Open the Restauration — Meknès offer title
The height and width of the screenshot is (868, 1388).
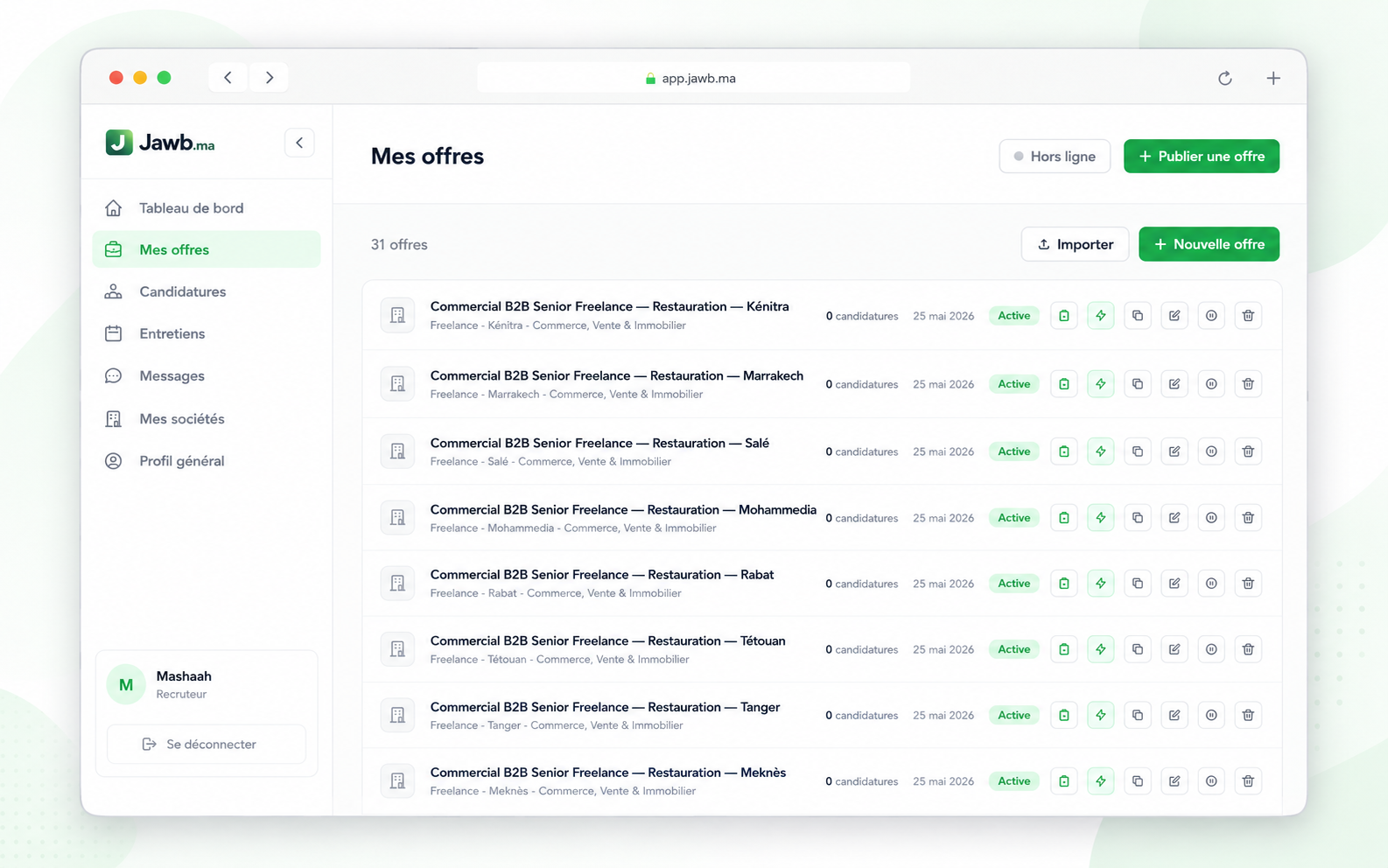(607, 773)
